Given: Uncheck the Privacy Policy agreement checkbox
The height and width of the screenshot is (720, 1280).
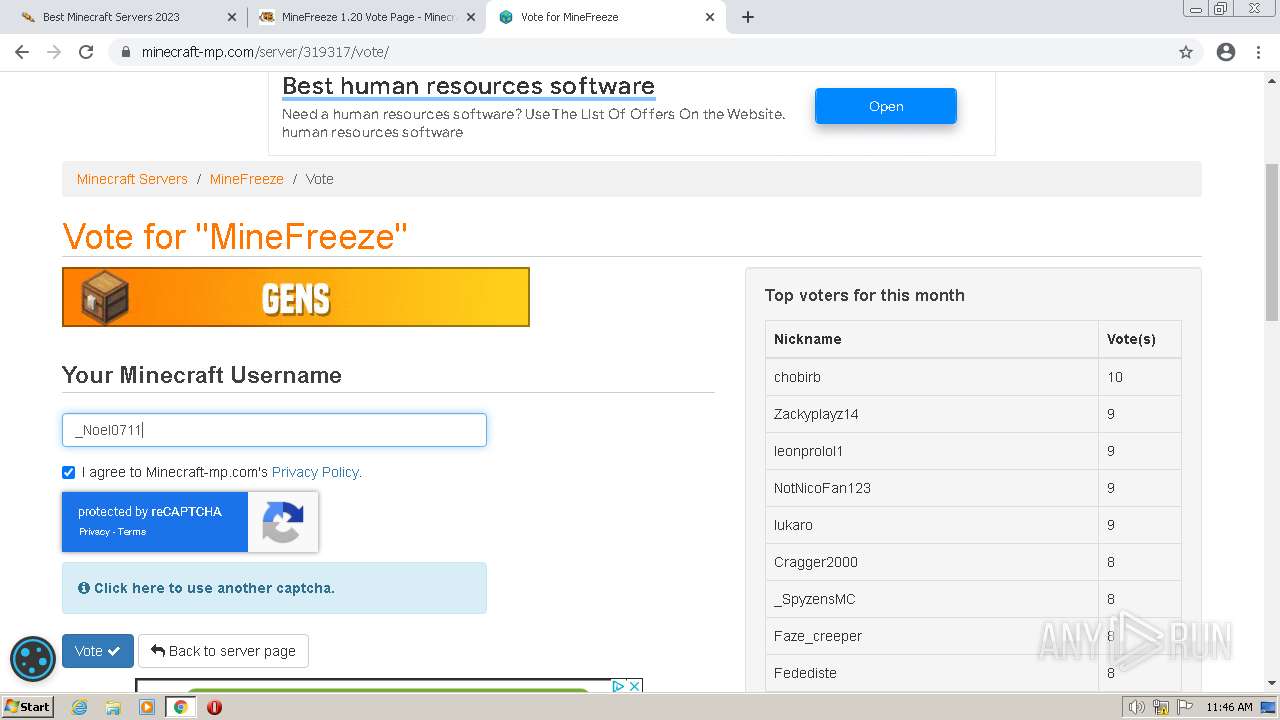Looking at the screenshot, I should pos(68,472).
